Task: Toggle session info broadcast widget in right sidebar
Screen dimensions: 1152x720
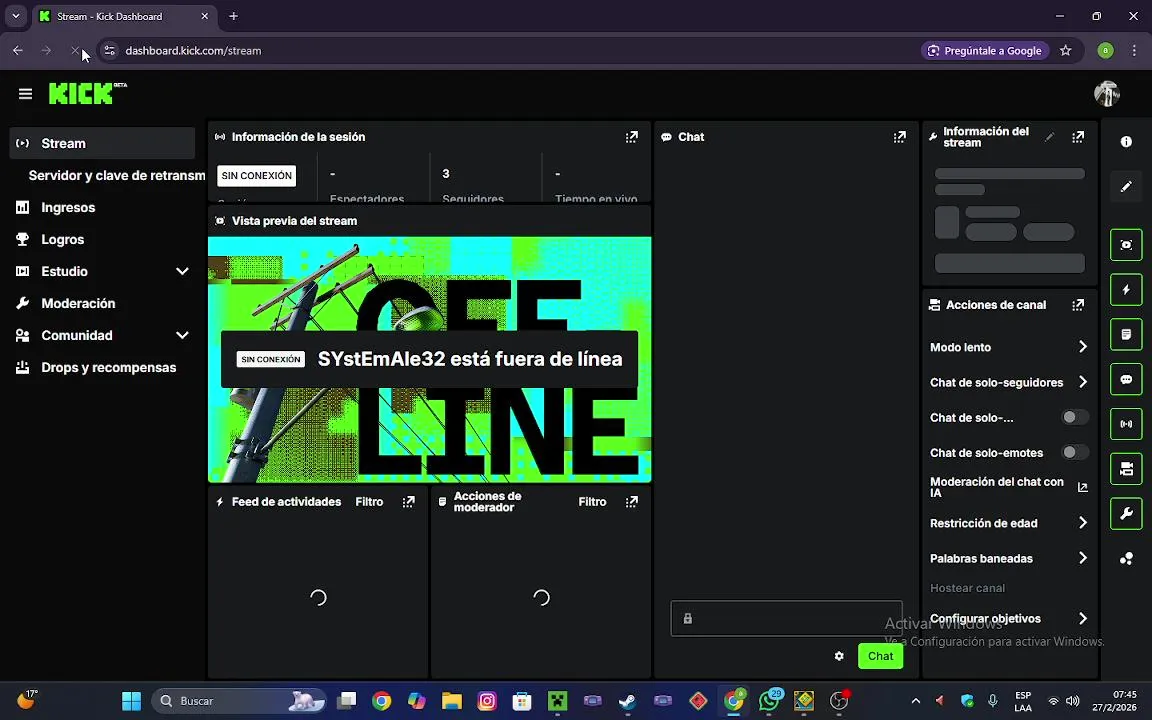Action: (x=1126, y=424)
